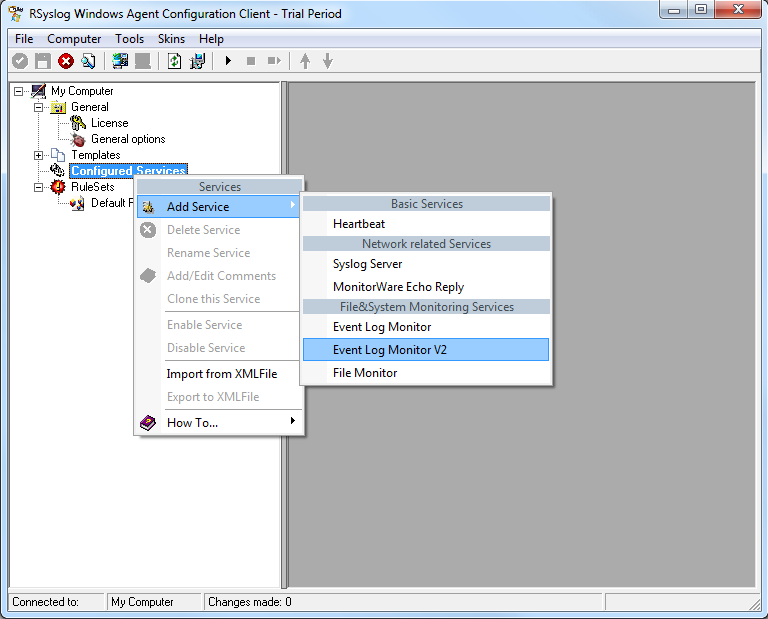
Task: Click the My Computer tree icon
Action: pos(39,91)
